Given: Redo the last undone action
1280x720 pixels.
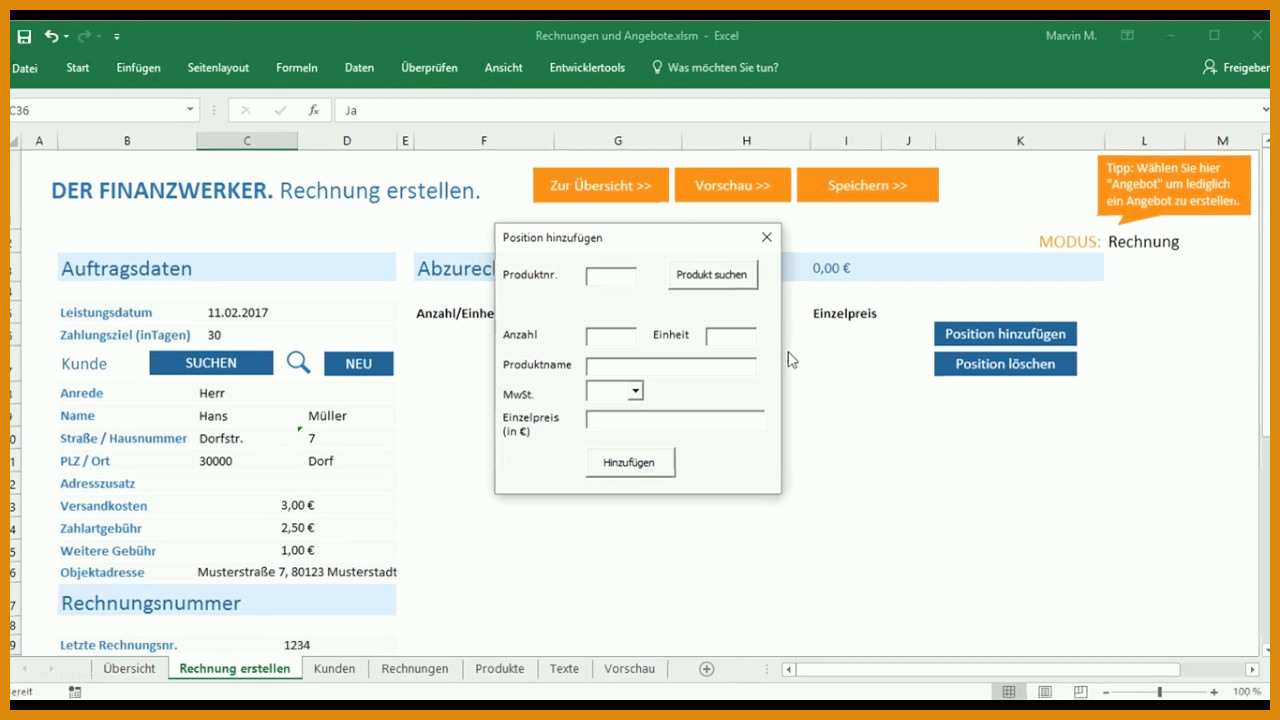Looking at the screenshot, I should click(x=83, y=36).
